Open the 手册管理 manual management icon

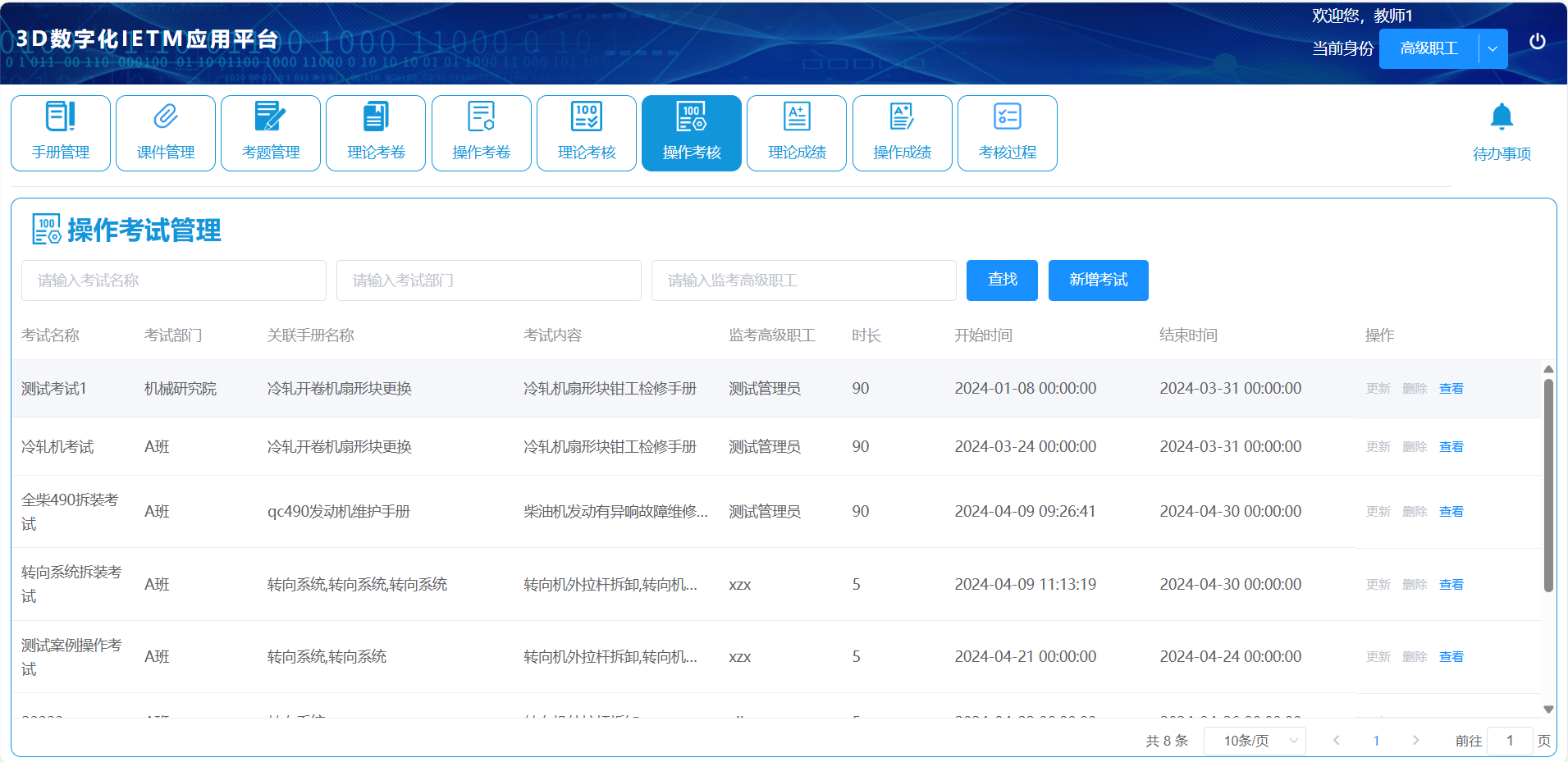[61, 117]
